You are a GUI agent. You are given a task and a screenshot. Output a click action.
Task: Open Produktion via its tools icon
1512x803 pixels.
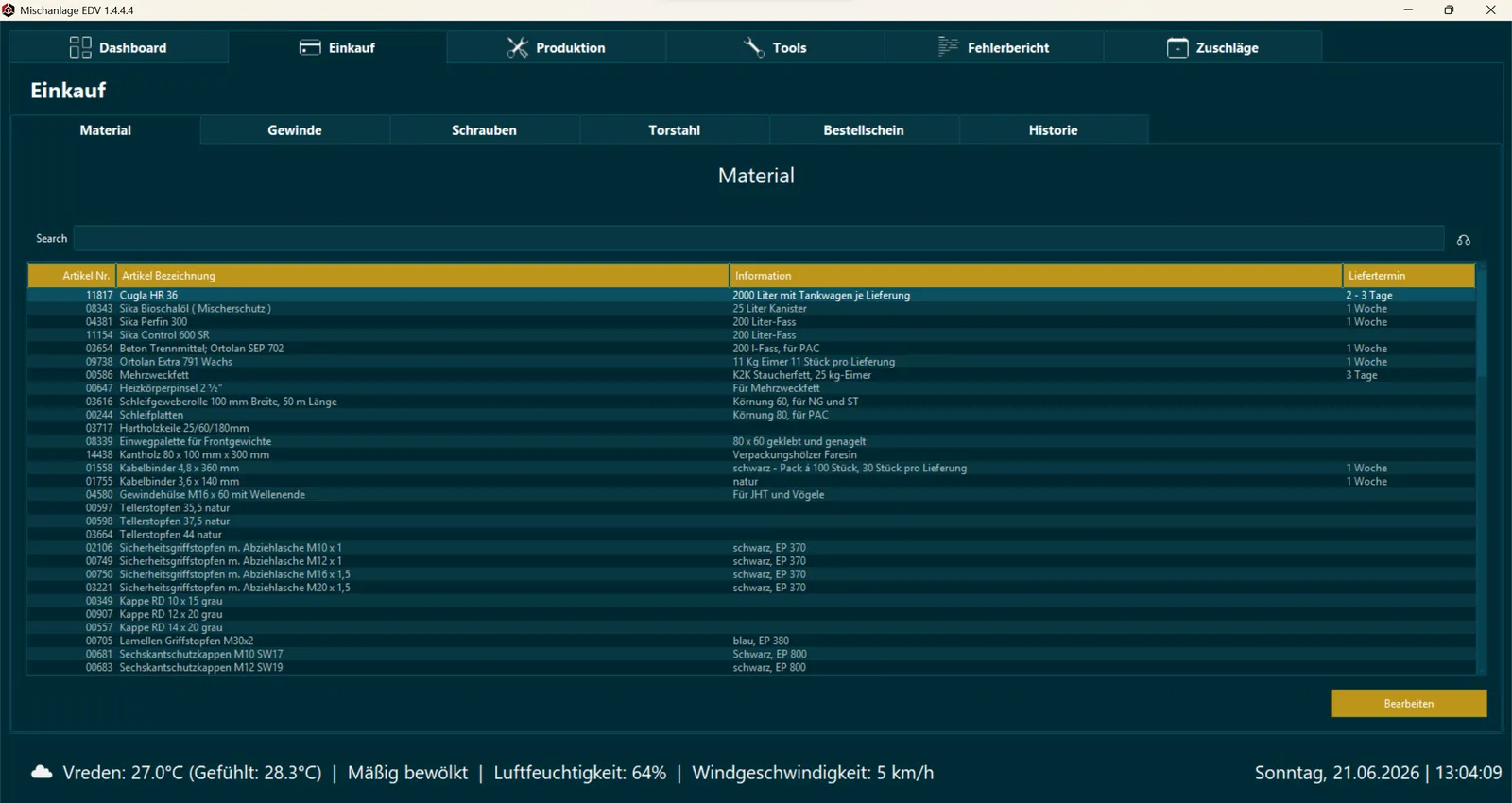(517, 47)
